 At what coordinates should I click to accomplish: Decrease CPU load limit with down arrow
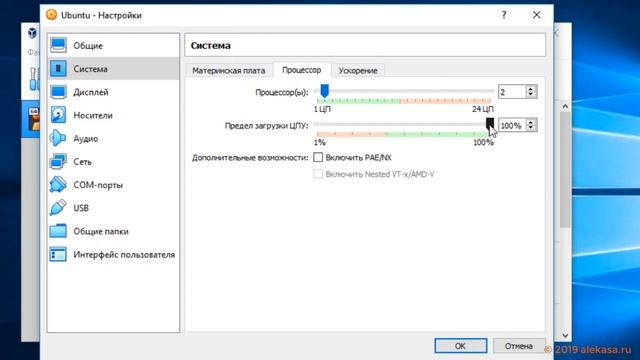pyautogui.click(x=531, y=128)
